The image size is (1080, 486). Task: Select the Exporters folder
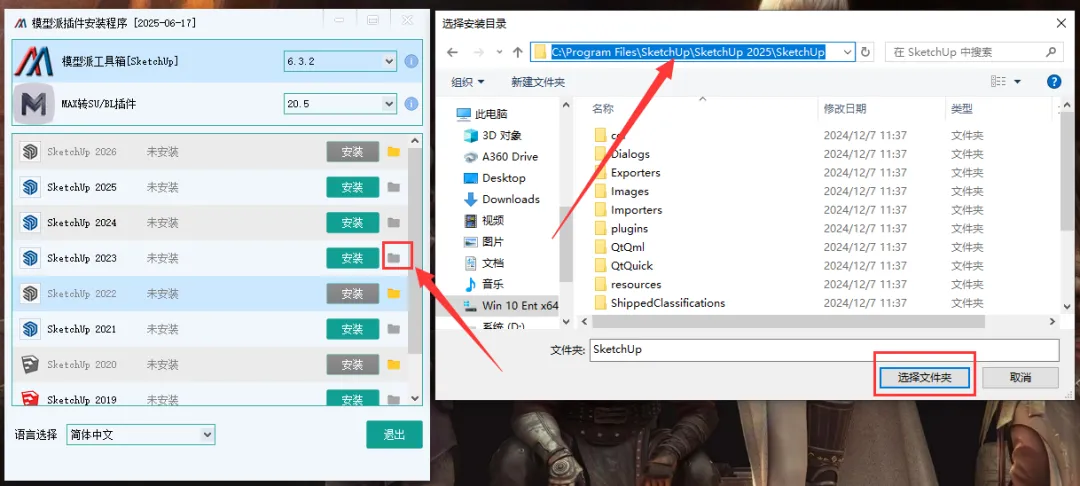627,172
